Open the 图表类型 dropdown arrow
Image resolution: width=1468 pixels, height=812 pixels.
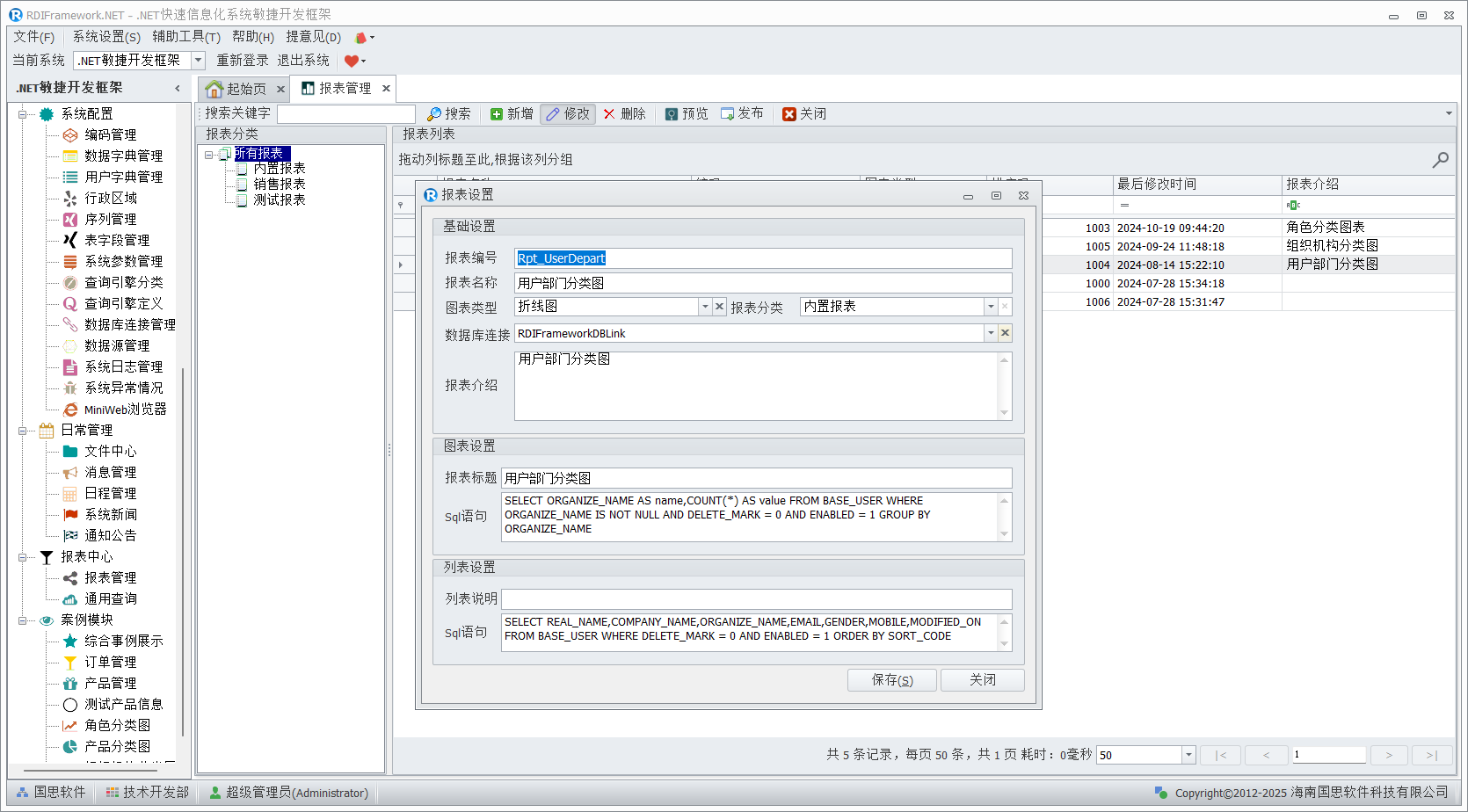[x=705, y=307]
